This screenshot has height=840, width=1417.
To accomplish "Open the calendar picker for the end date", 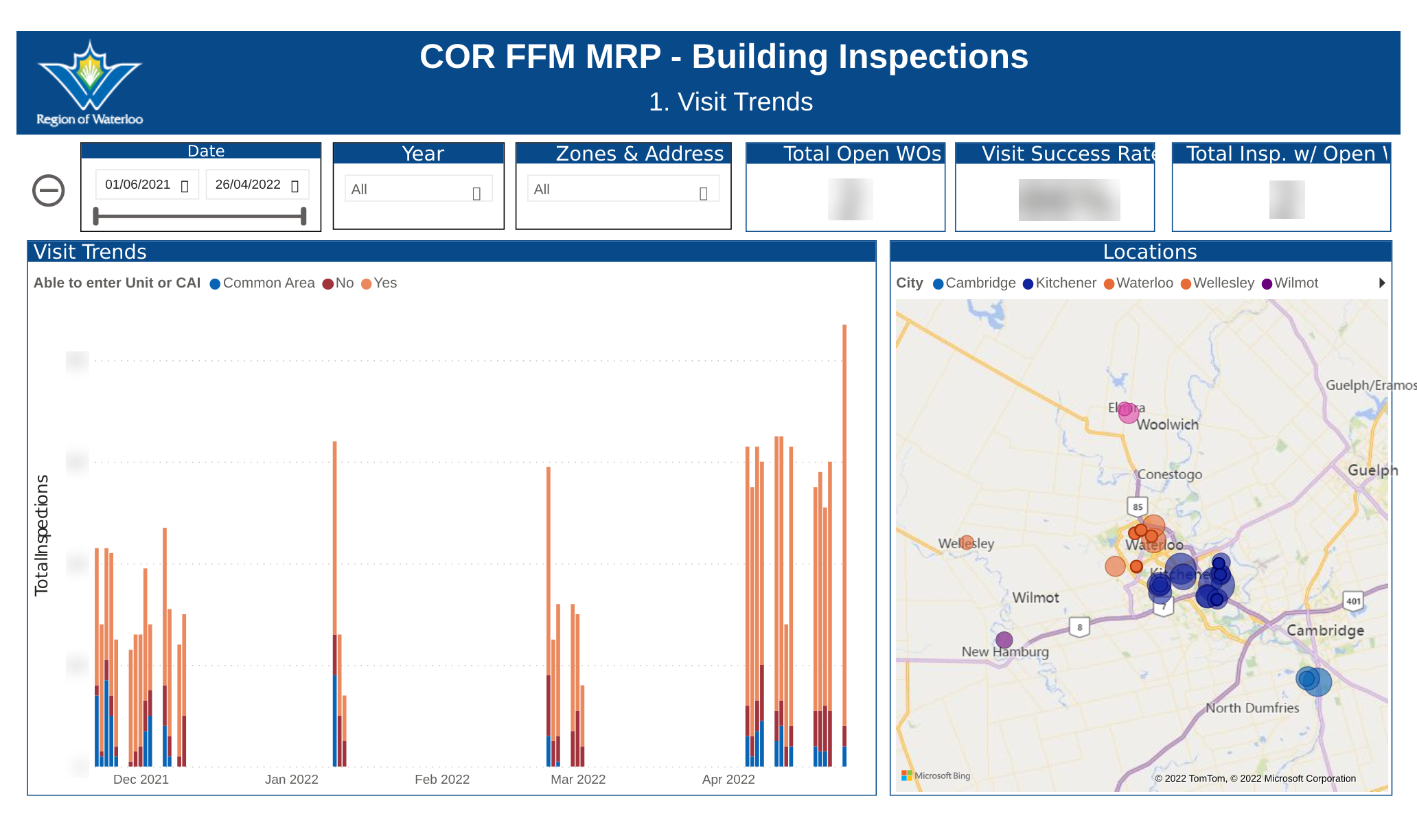I will click(295, 185).
